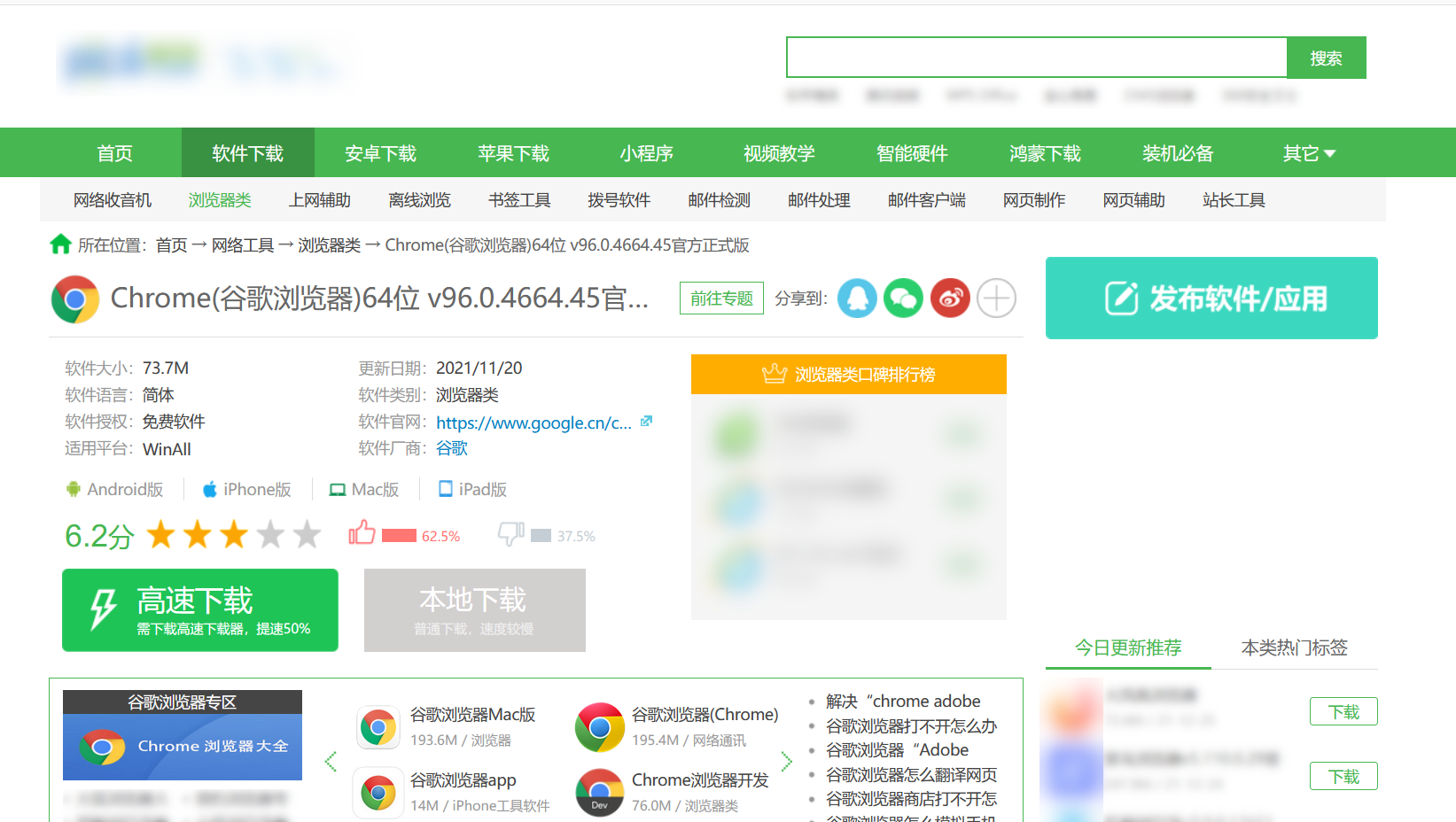The width and height of the screenshot is (1456, 822).
Task: Click the green home icon in breadcrumb
Action: click(59, 244)
